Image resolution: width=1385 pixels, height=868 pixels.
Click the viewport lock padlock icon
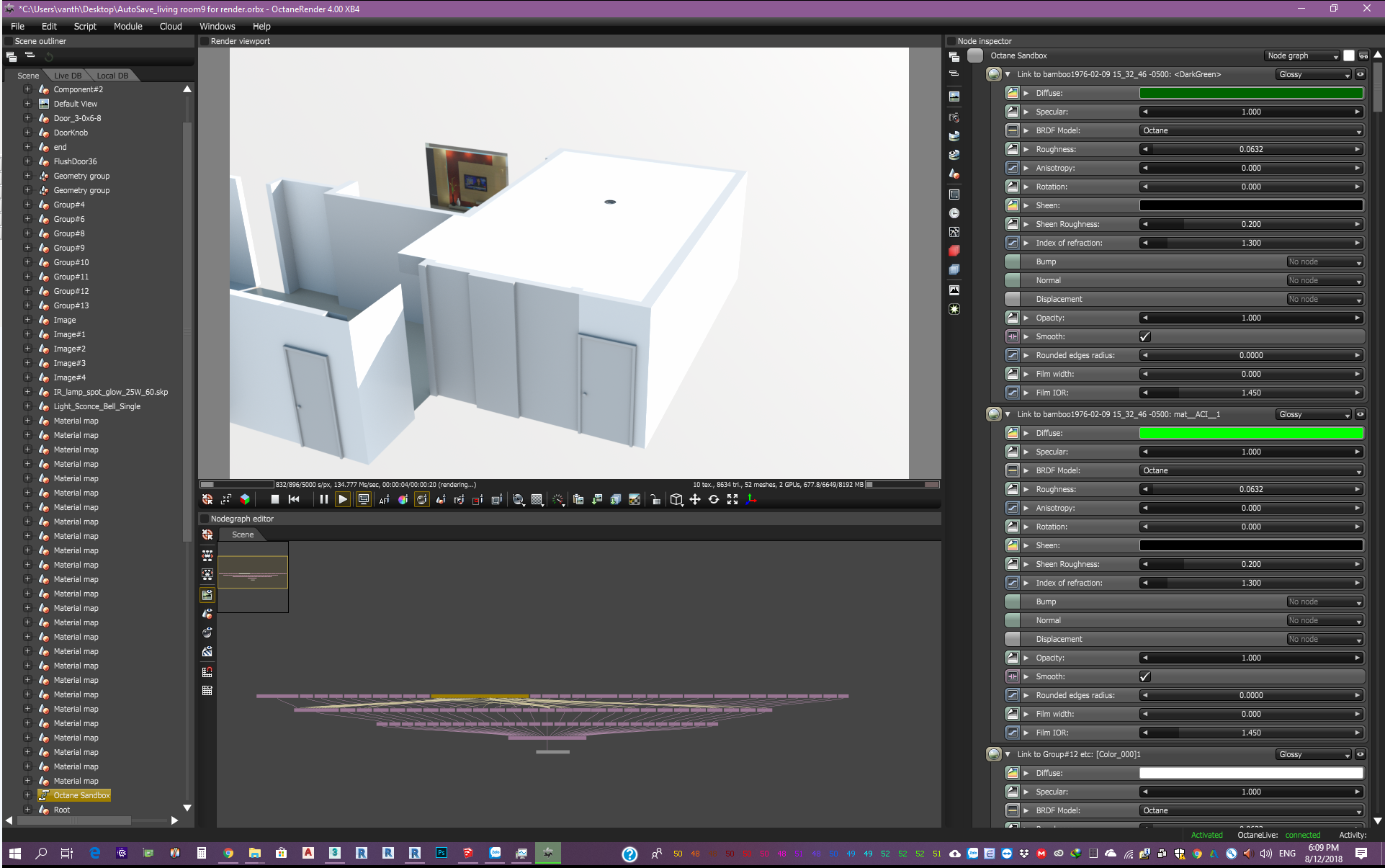655,499
